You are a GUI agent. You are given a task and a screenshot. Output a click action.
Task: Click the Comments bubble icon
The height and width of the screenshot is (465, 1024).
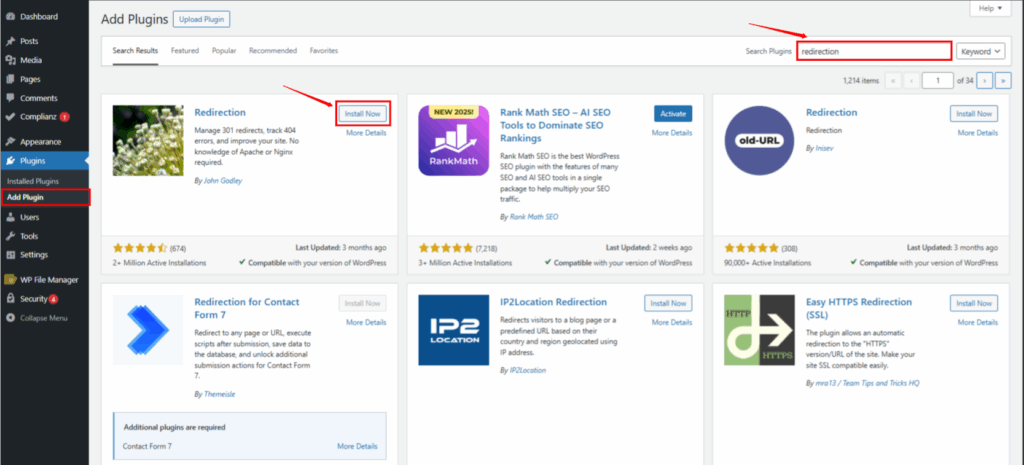pyautogui.click(x=10, y=98)
